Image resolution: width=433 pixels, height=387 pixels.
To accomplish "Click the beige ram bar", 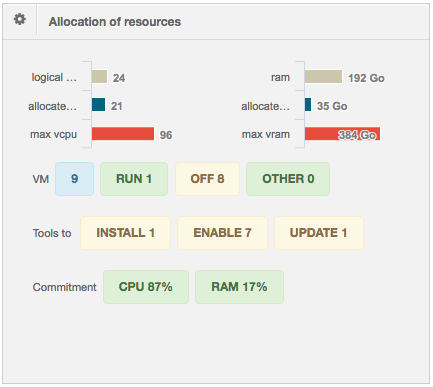I will [x=323, y=76].
